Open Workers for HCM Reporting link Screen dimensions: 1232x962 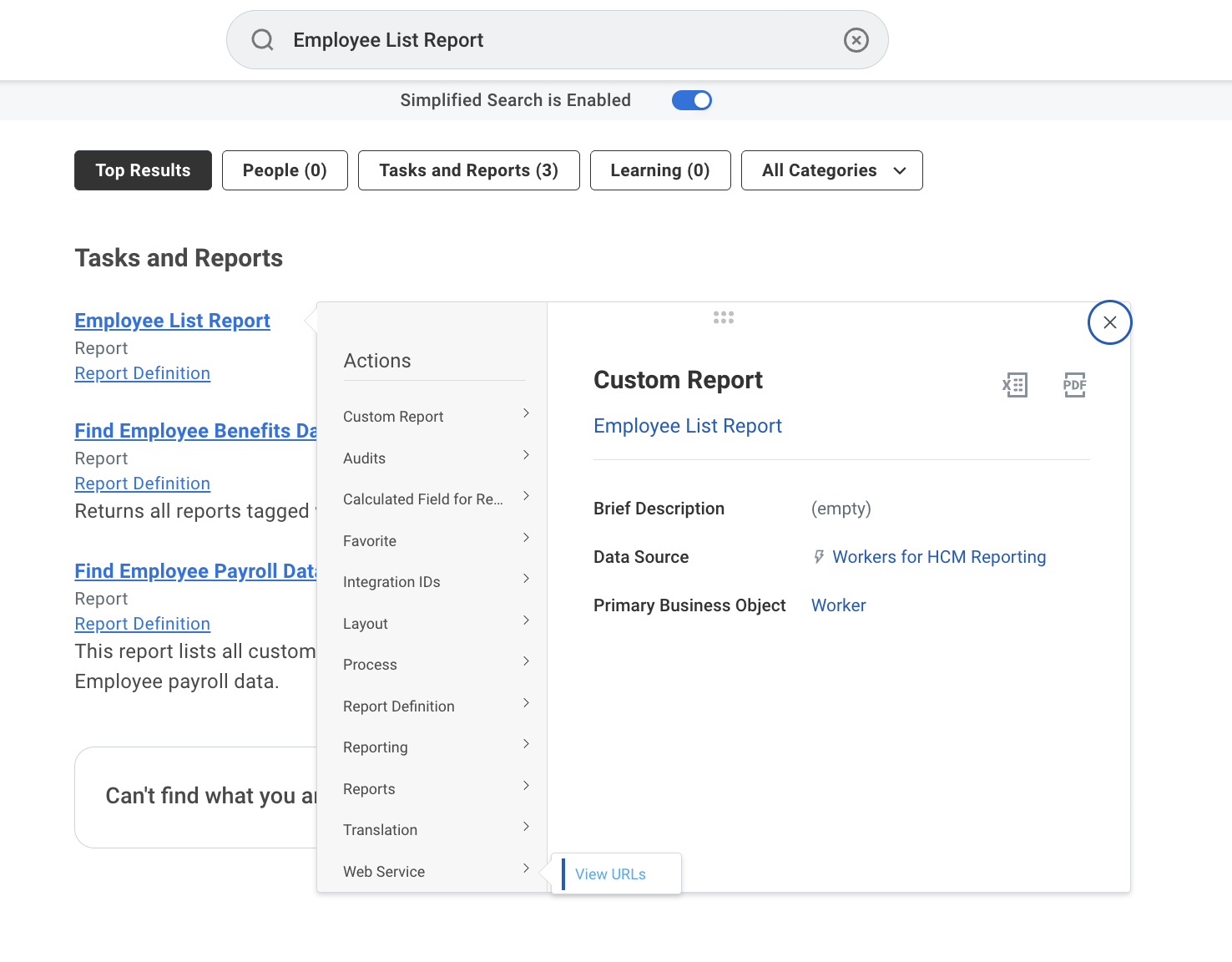pos(938,557)
